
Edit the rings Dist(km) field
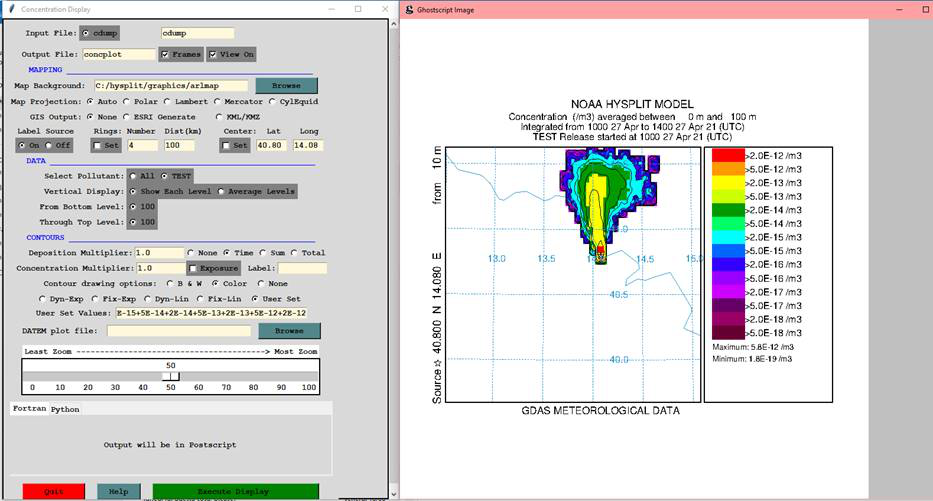(179, 145)
